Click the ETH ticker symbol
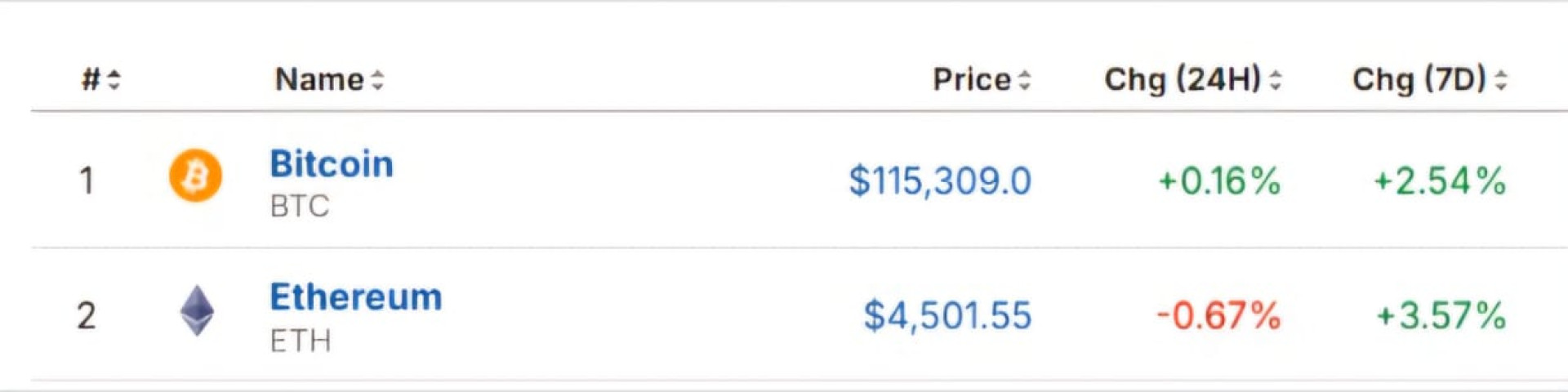The image size is (1568, 392). pos(301,341)
